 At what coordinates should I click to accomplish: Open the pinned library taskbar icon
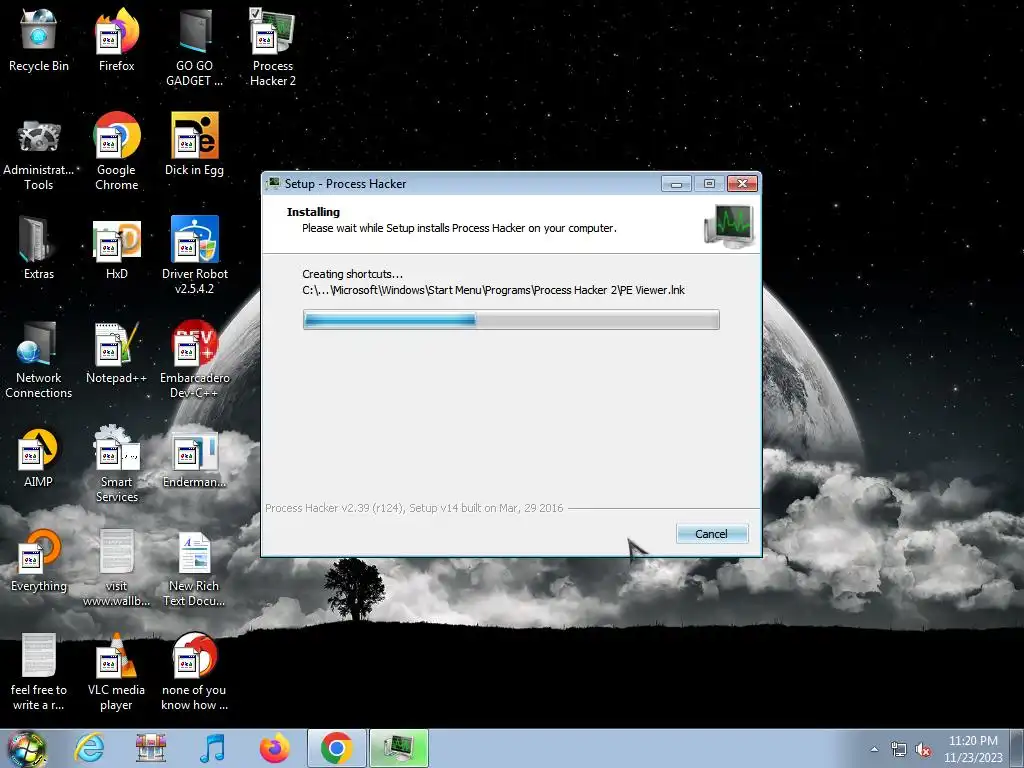[150, 748]
